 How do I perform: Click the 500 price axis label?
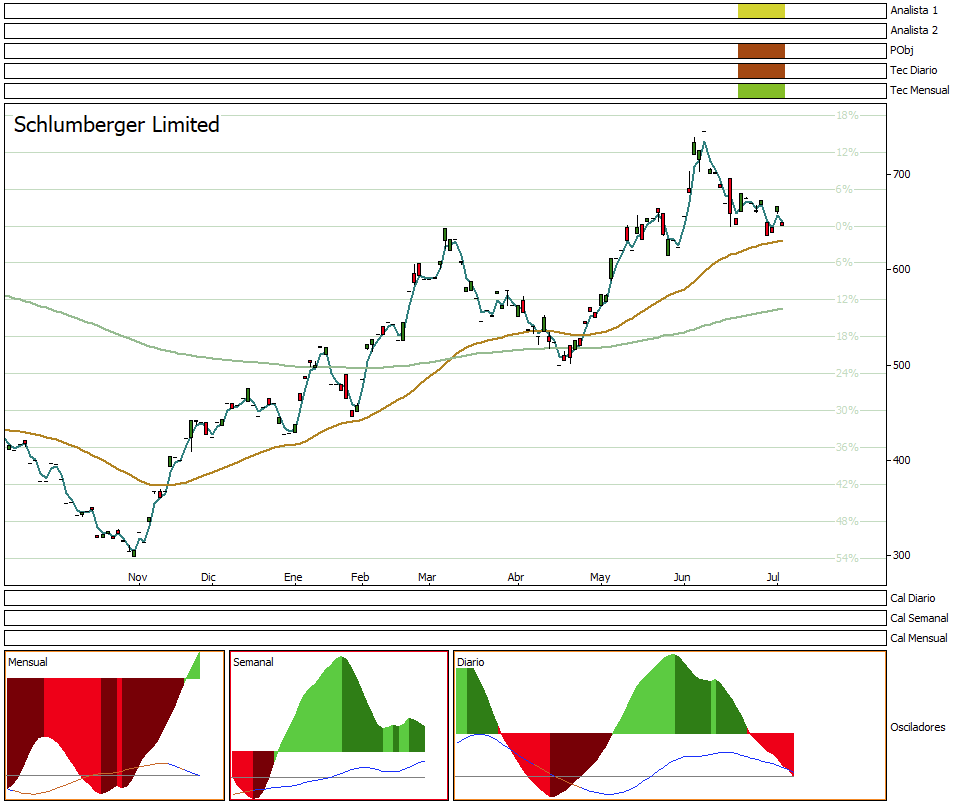tap(901, 365)
